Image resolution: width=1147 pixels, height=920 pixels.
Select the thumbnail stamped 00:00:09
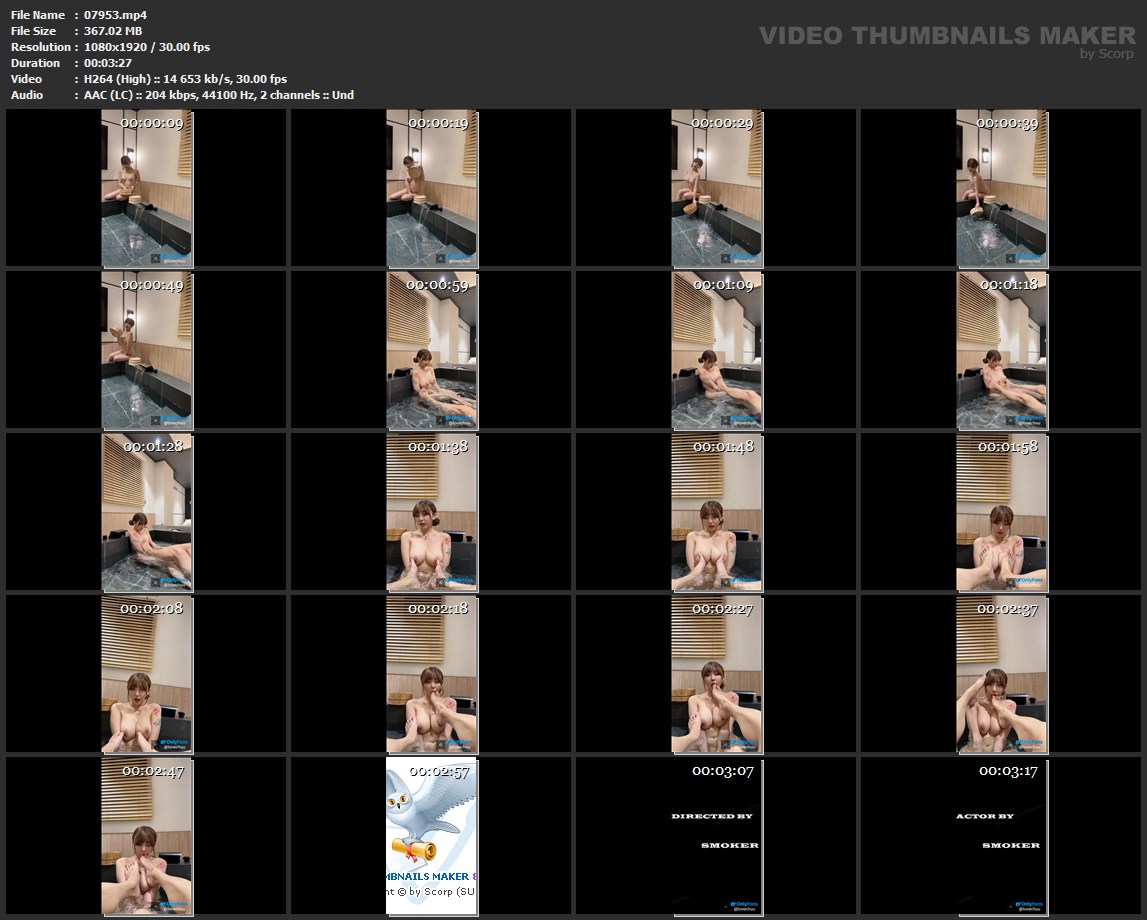(x=146, y=188)
